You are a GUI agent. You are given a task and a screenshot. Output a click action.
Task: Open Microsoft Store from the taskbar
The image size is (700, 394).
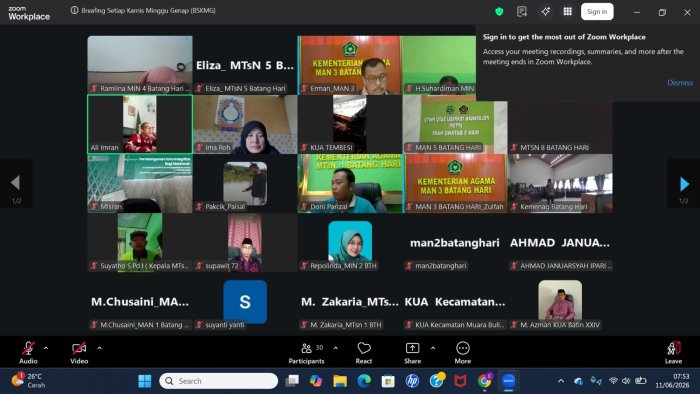pyautogui.click(x=388, y=381)
